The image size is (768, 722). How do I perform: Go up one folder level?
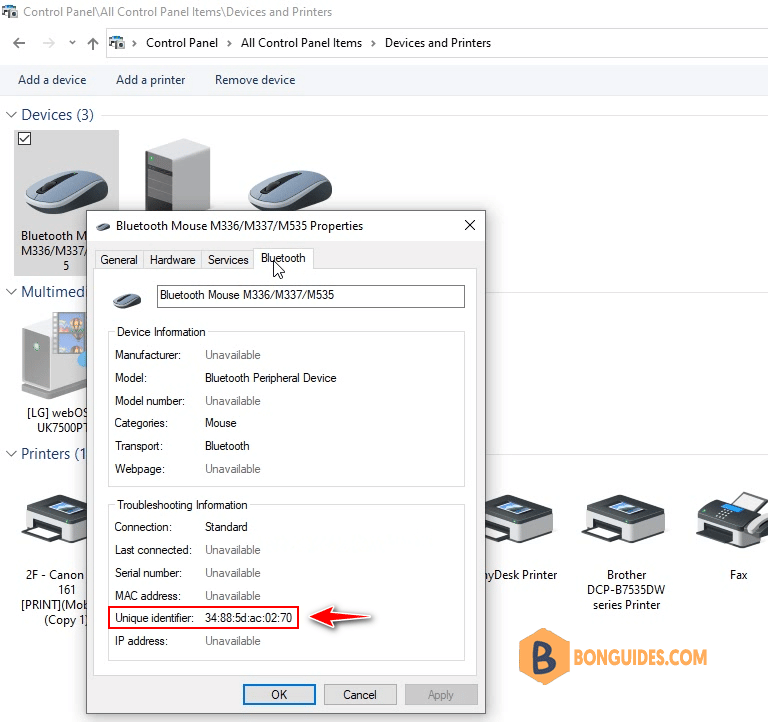(x=93, y=44)
